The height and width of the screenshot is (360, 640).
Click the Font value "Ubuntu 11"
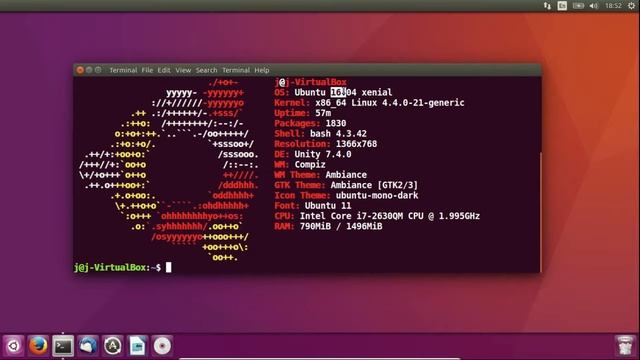pyautogui.click(x=328, y=206)
